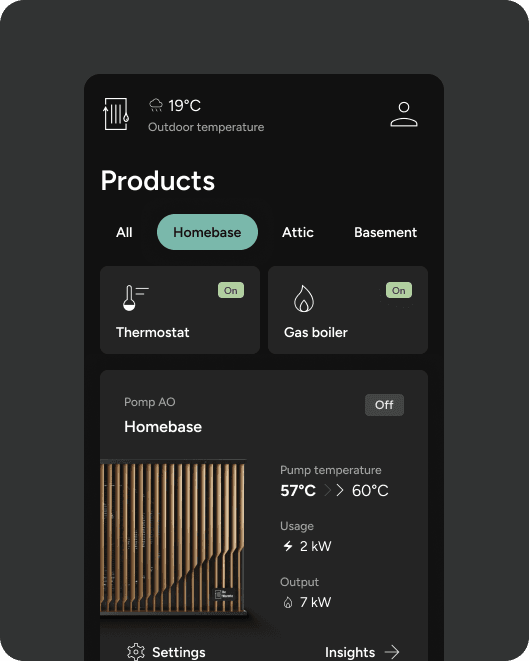This screenshot has width=529, height=661.
Task: Toggle the Thermostat On badge
Action: click(231, 290)
